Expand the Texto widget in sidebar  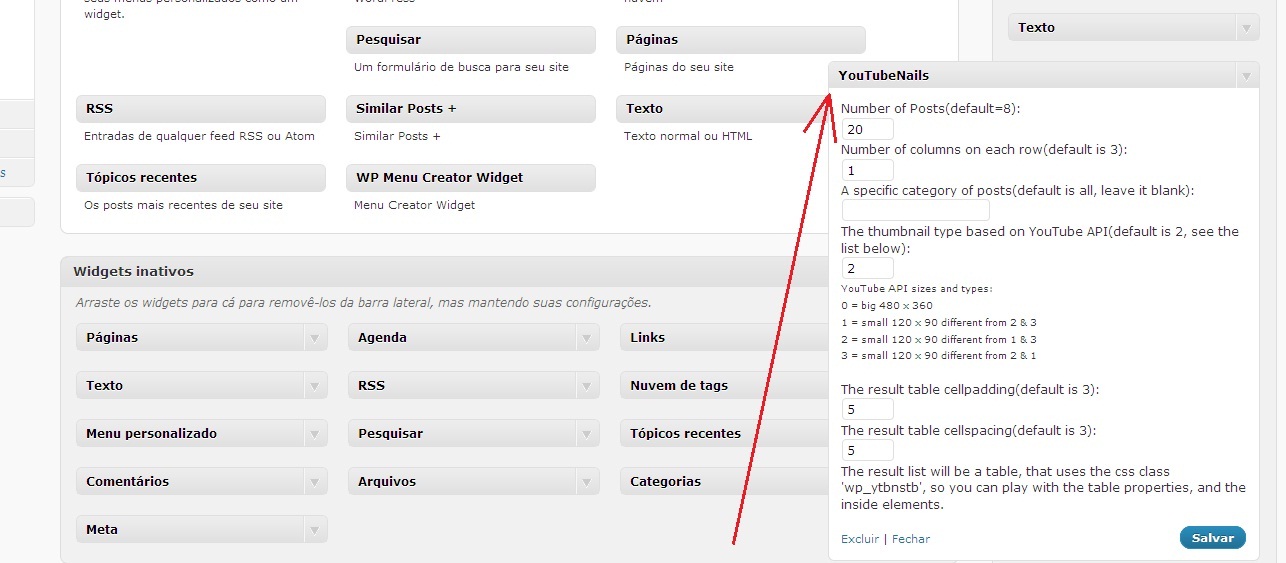(1246, 28)
